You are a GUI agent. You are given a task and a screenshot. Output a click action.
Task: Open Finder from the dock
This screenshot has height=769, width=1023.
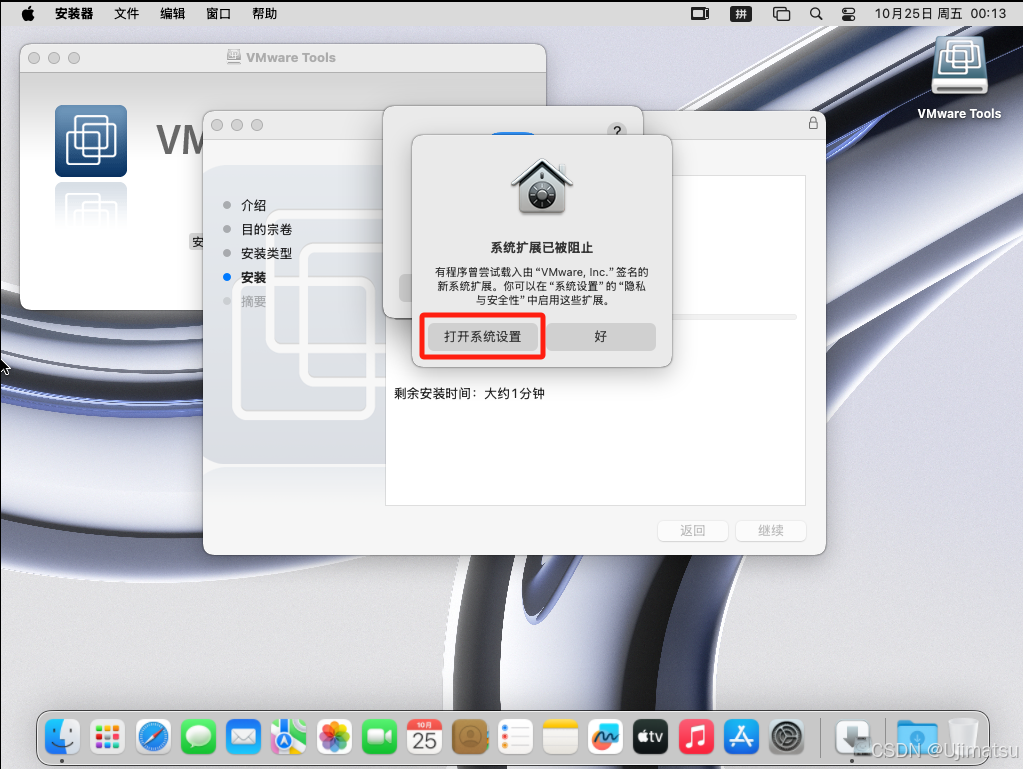[x=63, y=737]
